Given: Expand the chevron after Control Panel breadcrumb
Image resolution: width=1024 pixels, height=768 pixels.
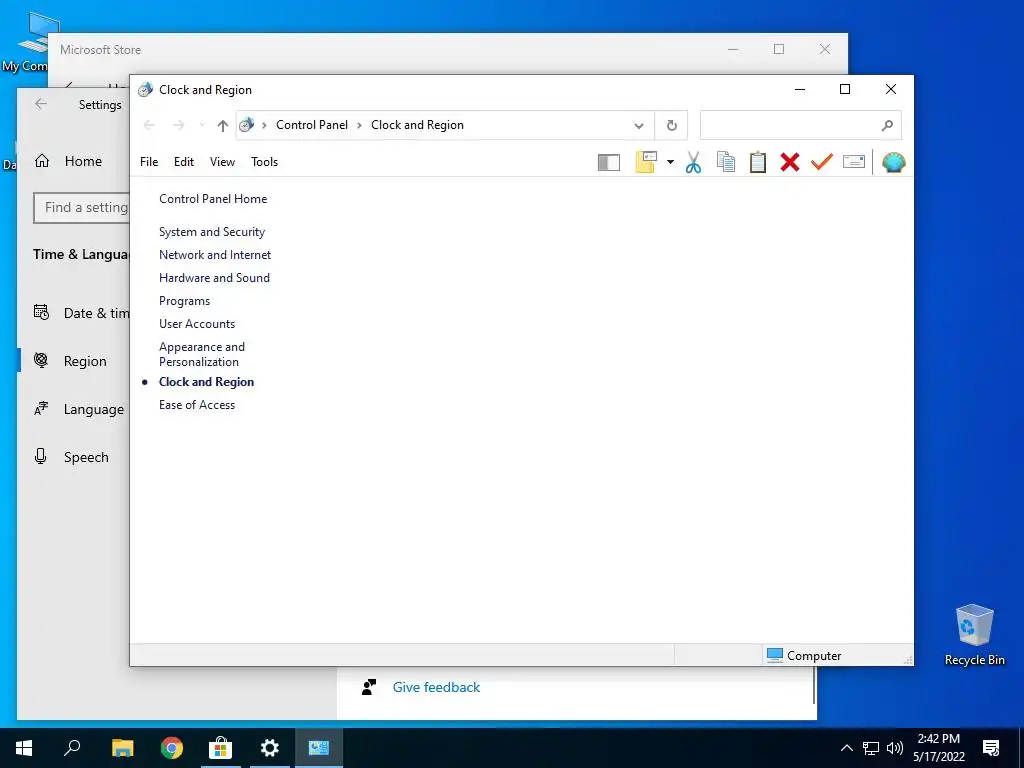Looking at the screenshot, I should pos(359,125).
